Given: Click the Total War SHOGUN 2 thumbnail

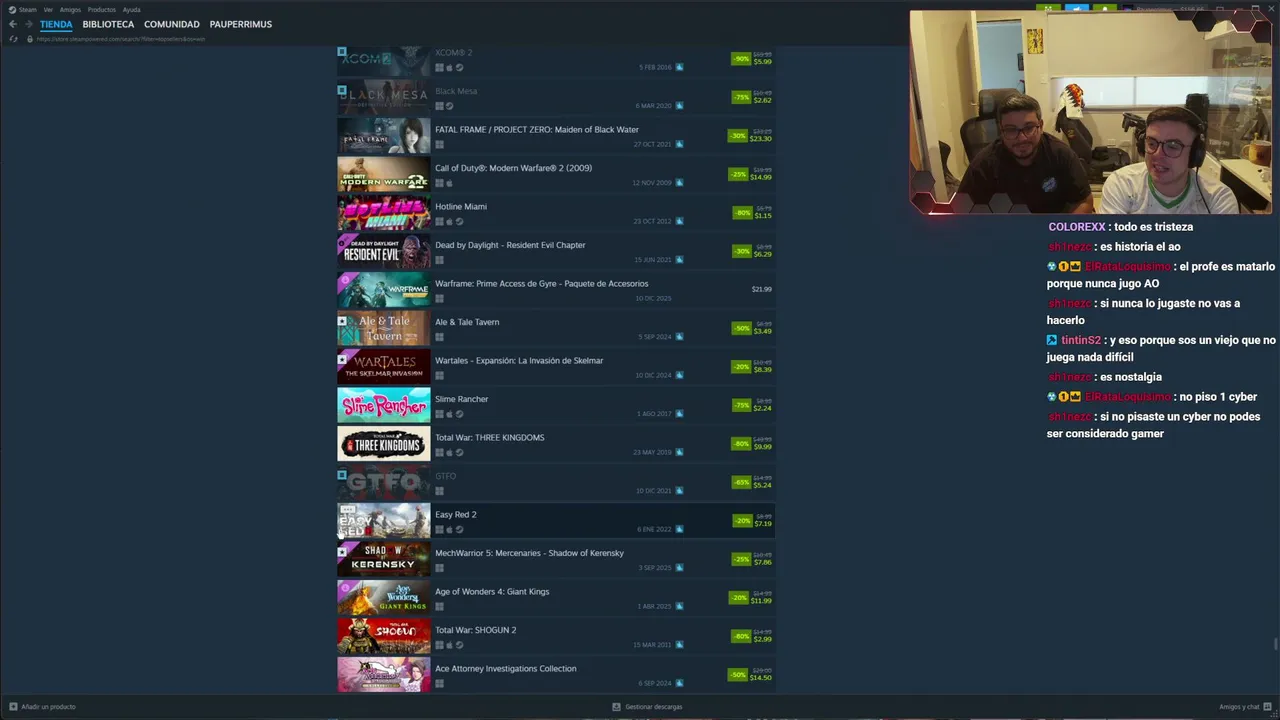Looking at the screenshot, I should [384, 636].
